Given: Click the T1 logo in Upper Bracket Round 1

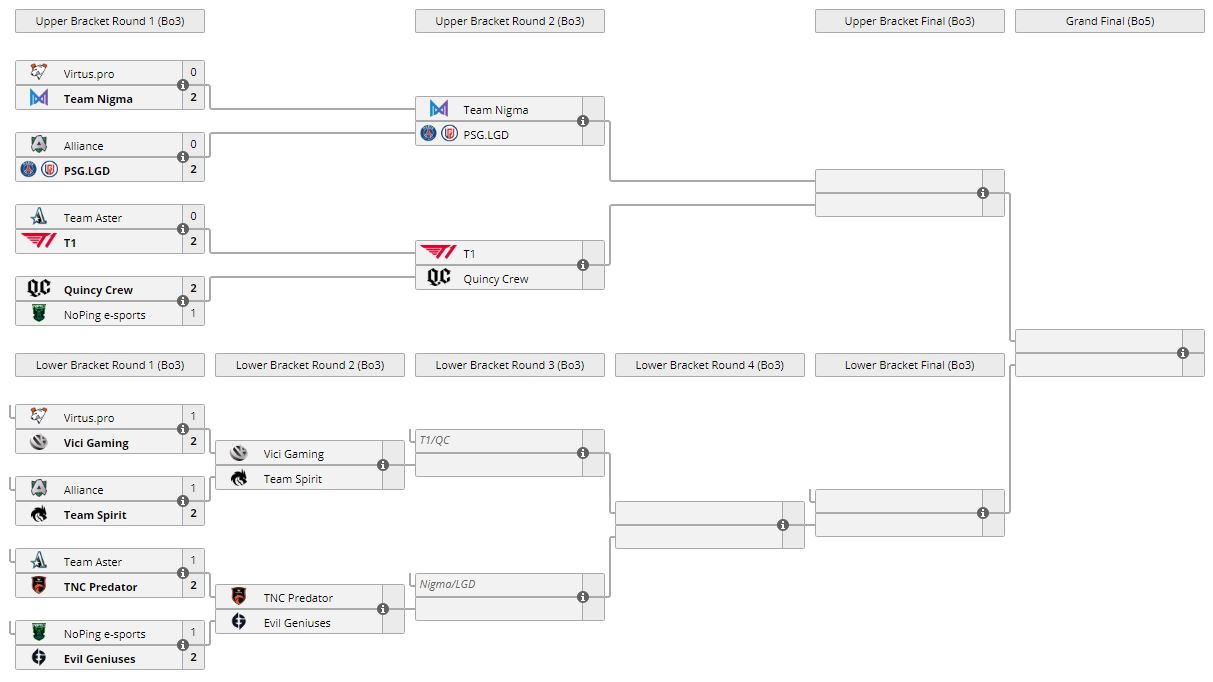Looking at the screenshot, I should click(39, 242).
